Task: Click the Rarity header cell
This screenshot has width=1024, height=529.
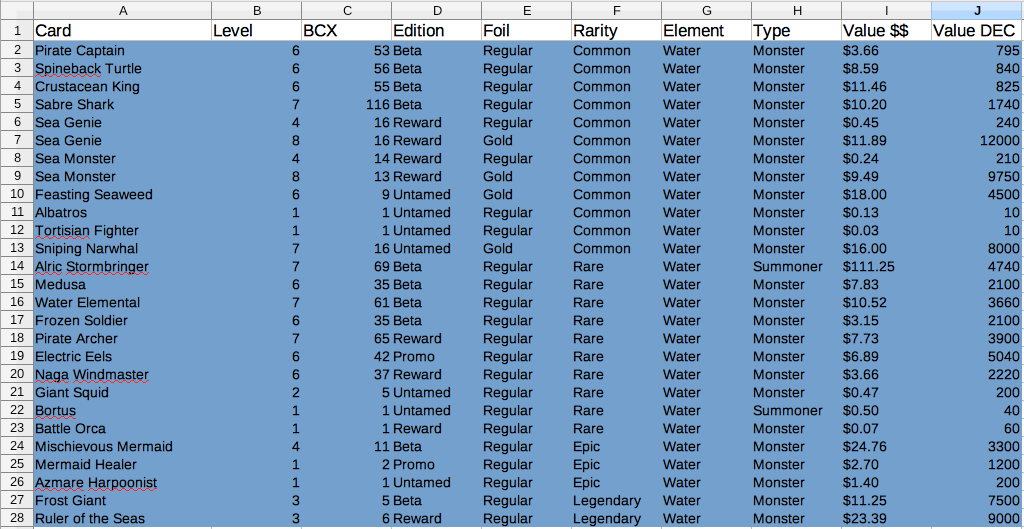Action: (x=616, y=31)
